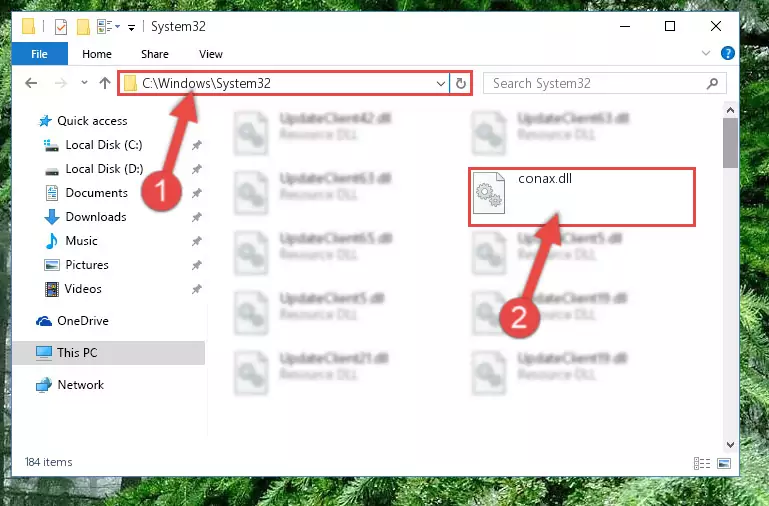Screen dimensions: 769x506
Task: Click the vertical scrollbar thumb
Action: point(730,143)
